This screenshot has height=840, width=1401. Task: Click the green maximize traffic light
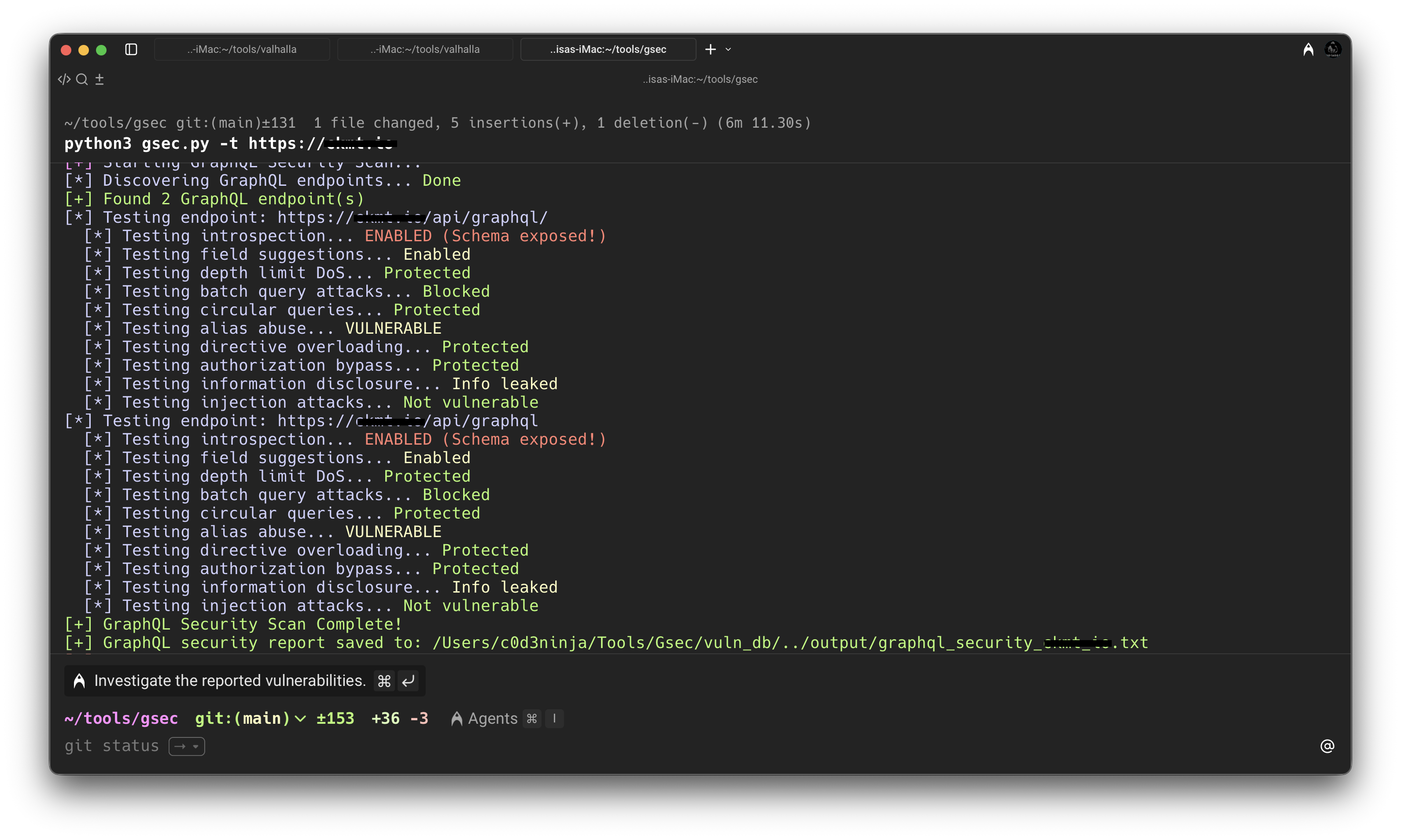pyautogui.click(x=102, y=50)
